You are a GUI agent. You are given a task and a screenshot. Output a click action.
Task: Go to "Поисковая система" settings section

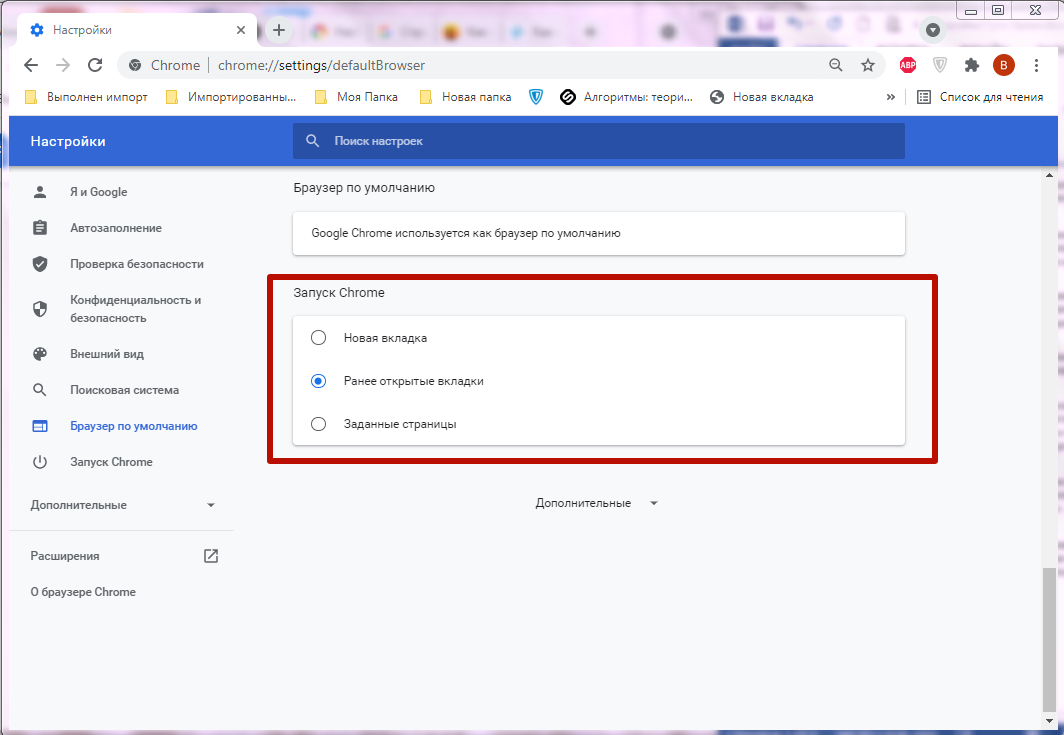click(124, 390)
